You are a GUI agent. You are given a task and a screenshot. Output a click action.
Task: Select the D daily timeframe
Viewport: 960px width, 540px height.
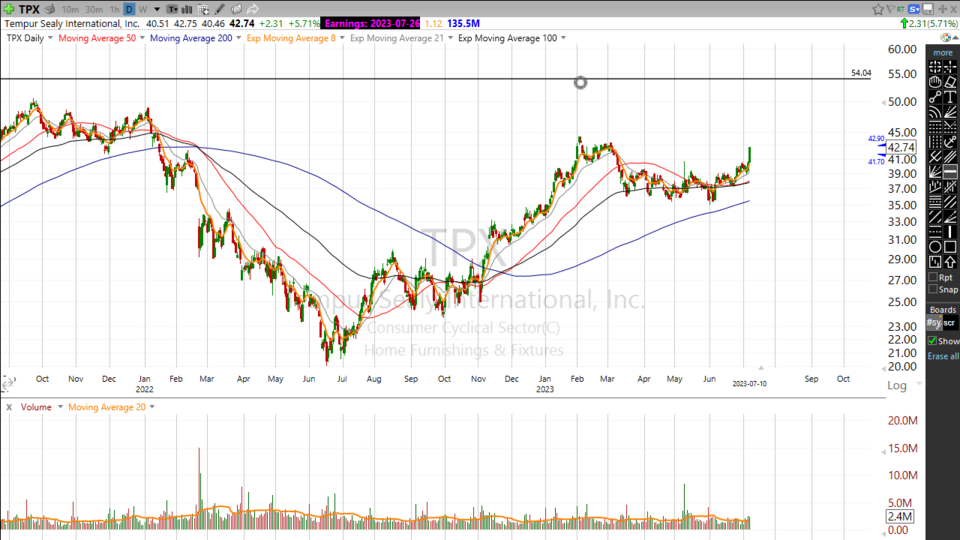(129, 9)
